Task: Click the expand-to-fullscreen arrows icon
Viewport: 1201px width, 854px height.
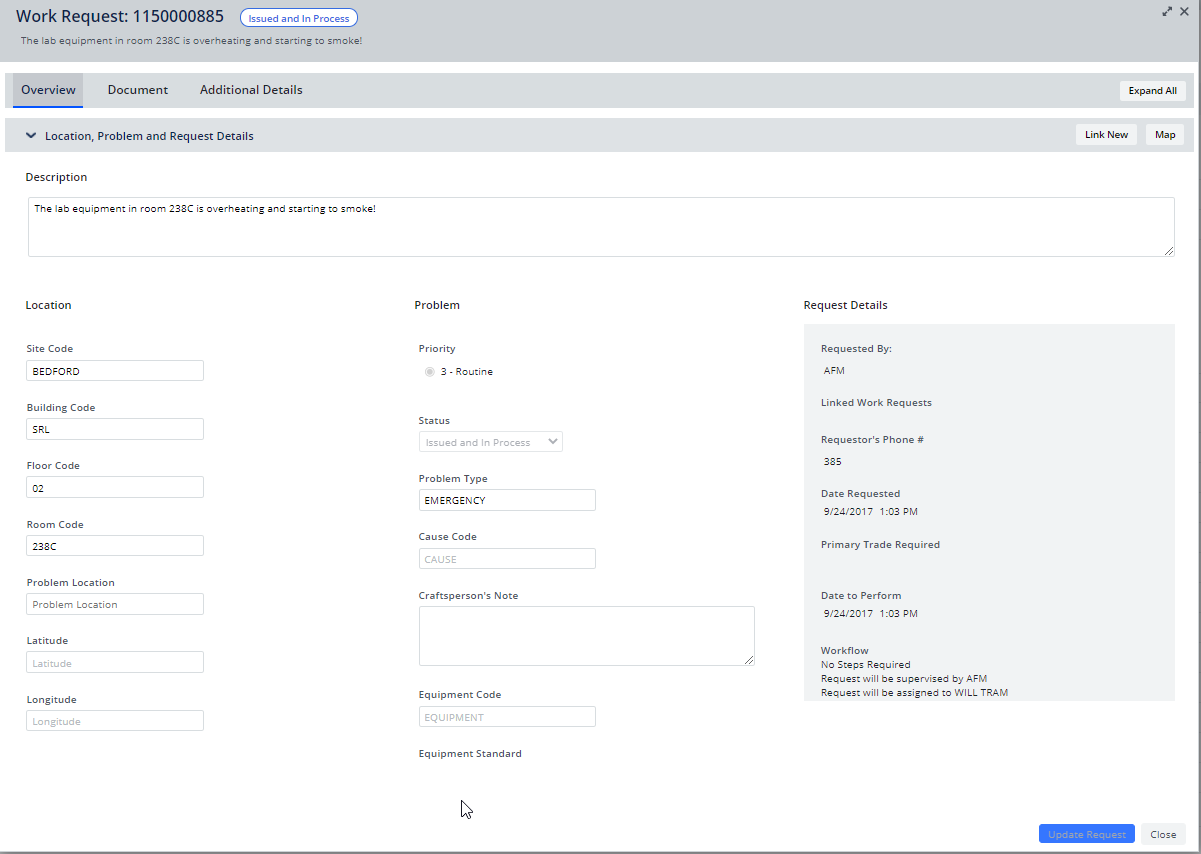Action: tap(1167, 11)
